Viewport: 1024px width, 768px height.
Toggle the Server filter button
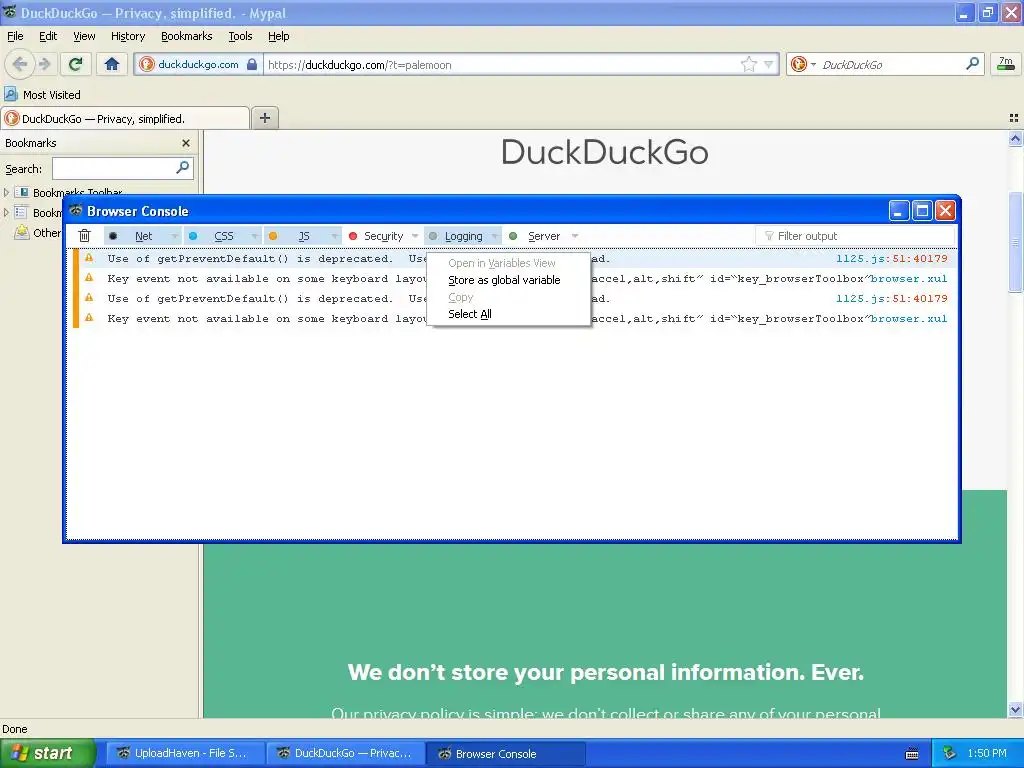pyautogui.click(x=537, y=236)
